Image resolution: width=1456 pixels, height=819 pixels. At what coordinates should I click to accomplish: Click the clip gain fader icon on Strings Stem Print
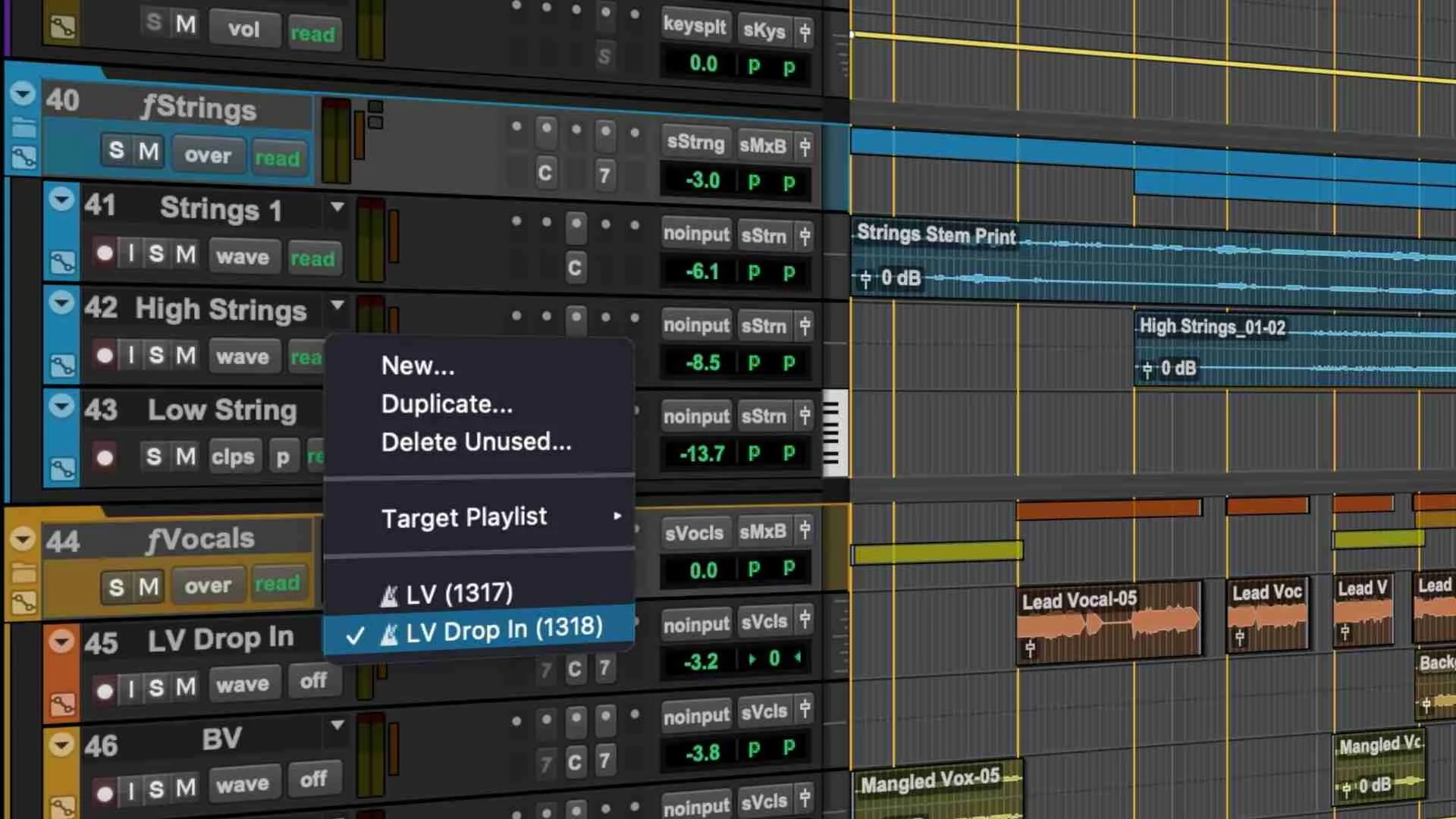point(865,279)
